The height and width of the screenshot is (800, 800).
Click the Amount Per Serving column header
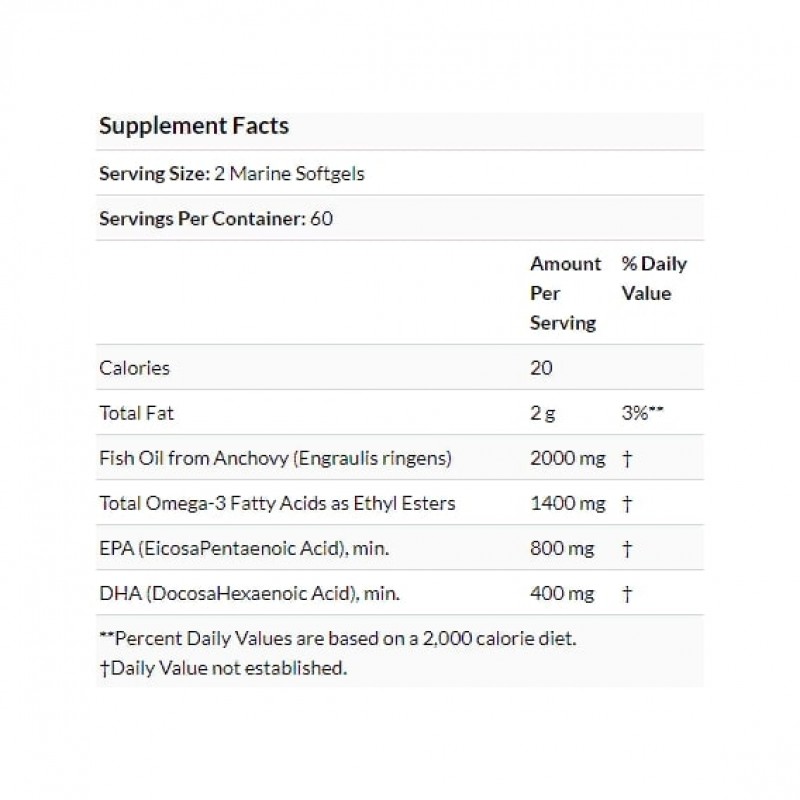pos(565,293)
